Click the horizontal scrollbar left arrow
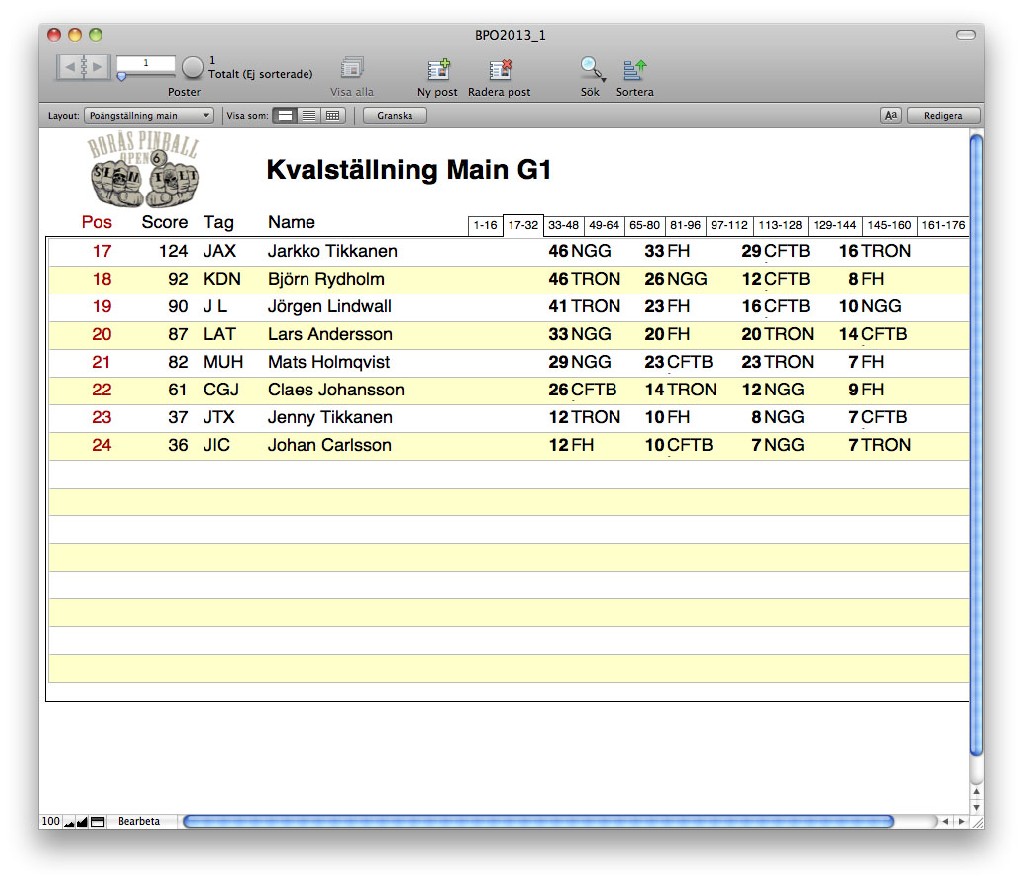 946,821
